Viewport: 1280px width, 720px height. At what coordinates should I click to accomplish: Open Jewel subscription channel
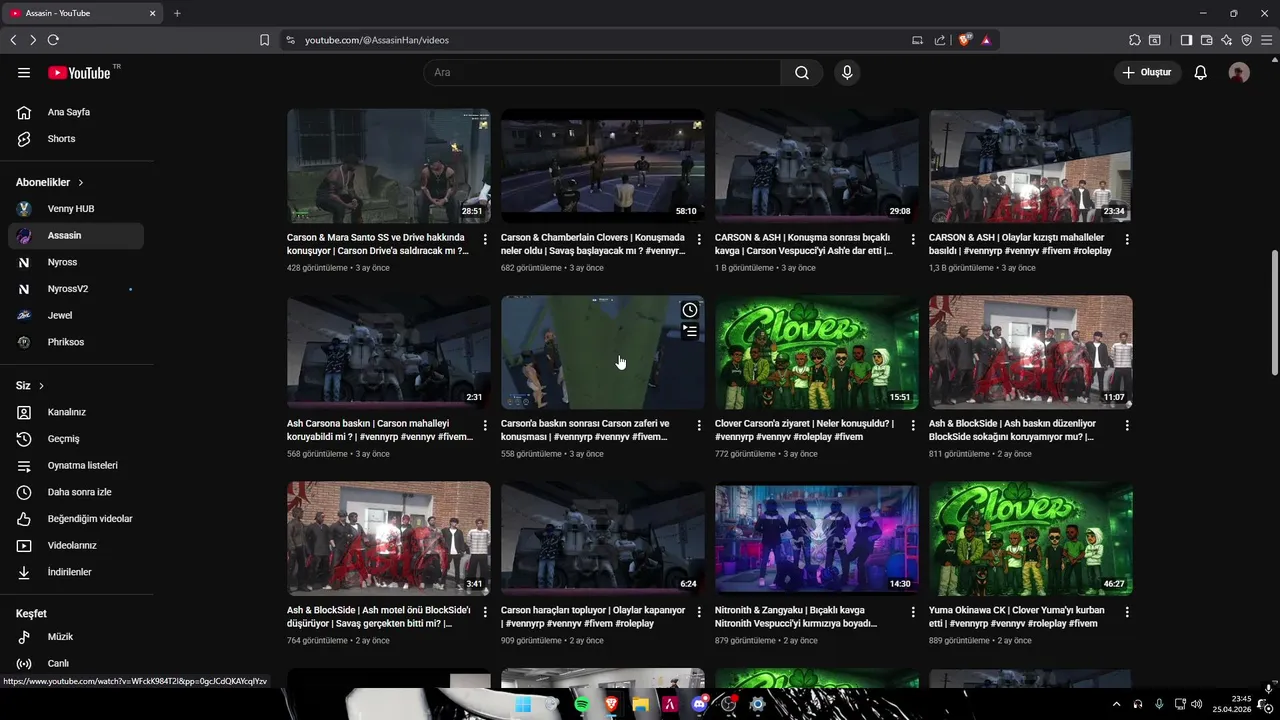pos(76,315)
